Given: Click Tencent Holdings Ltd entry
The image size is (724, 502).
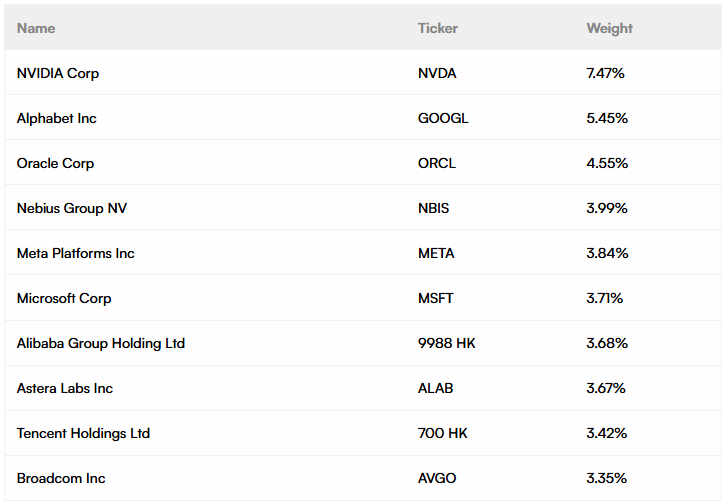Looking at the screenshot, I should pyautogui.click(x=83, y=433).
